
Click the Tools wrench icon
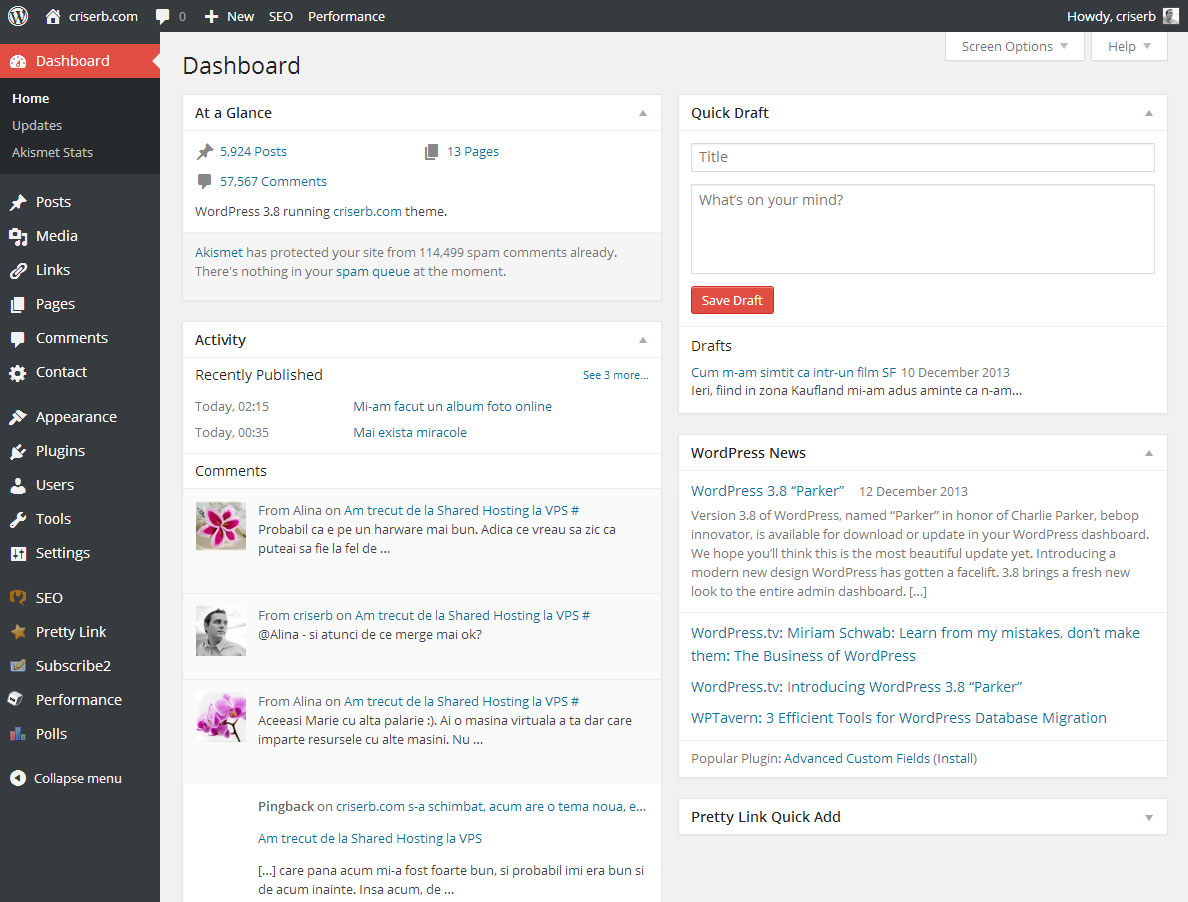click(x=18, y=520)
